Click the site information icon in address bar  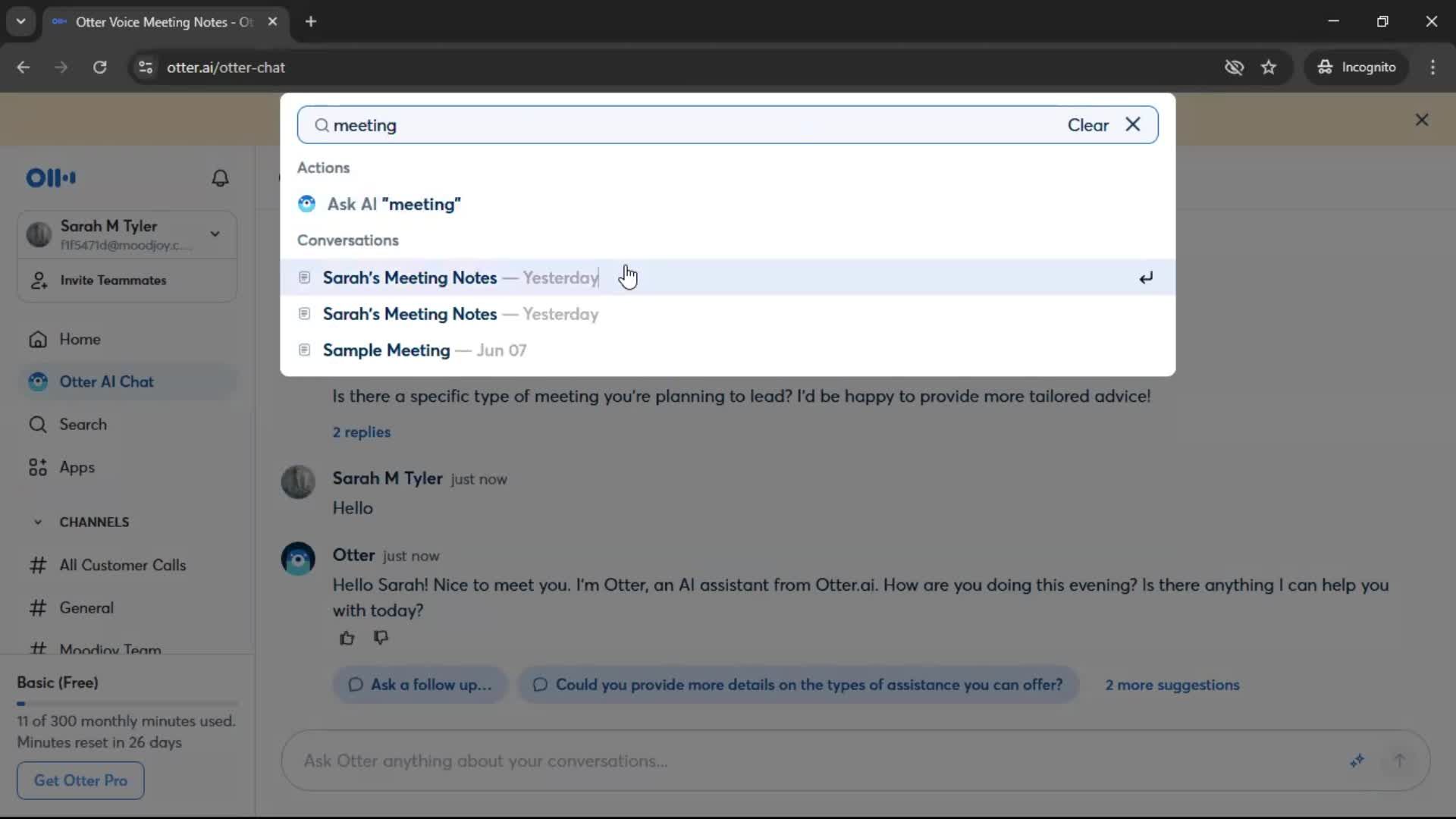[x=146, y=67]
